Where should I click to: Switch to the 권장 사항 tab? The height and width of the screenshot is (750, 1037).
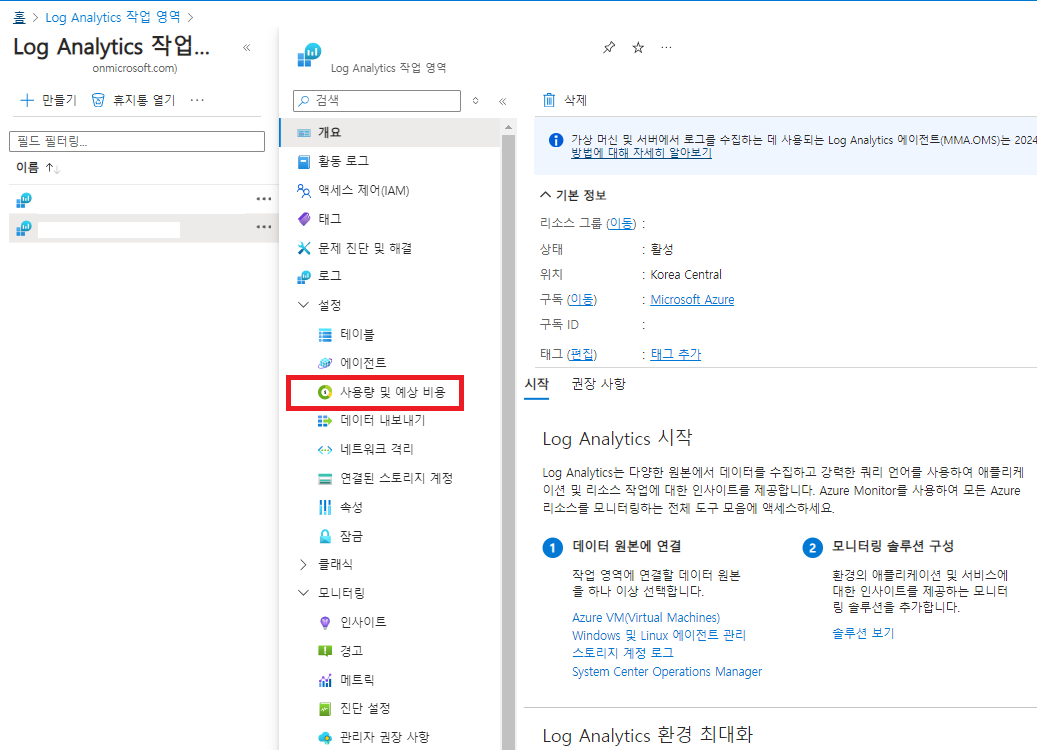(599, 384)
